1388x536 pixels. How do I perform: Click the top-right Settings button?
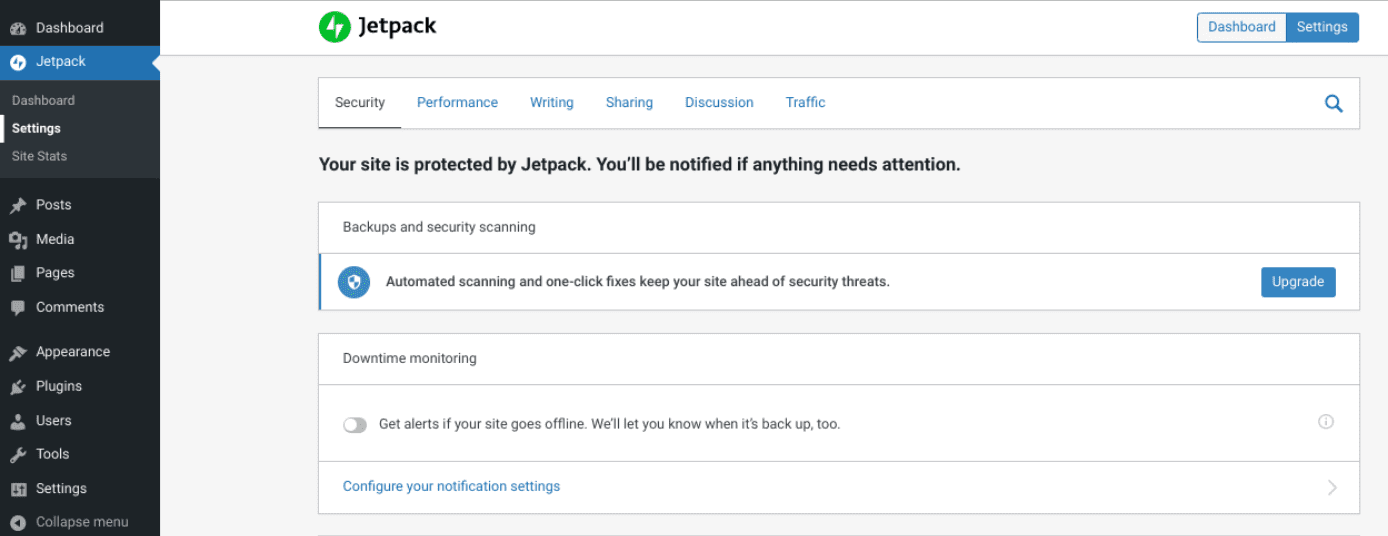(x=1322, y=27)
